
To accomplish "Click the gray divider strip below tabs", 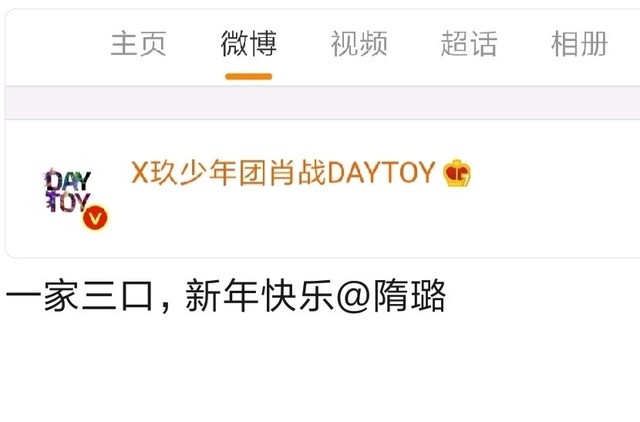I will pos(322,103).
